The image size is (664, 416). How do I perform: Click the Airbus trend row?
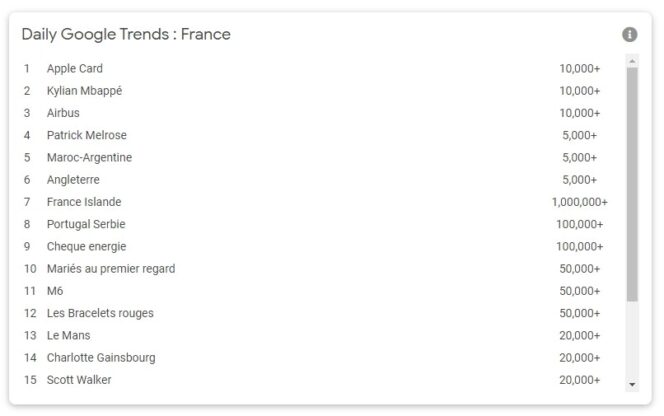pos(63,113)
